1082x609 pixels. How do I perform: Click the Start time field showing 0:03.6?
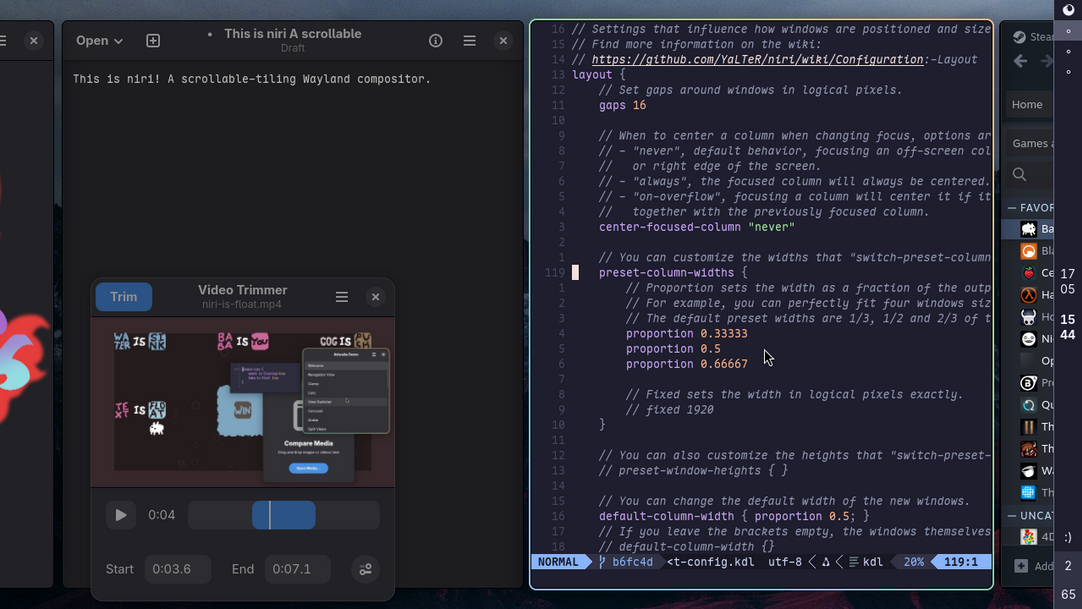point(177,569)
